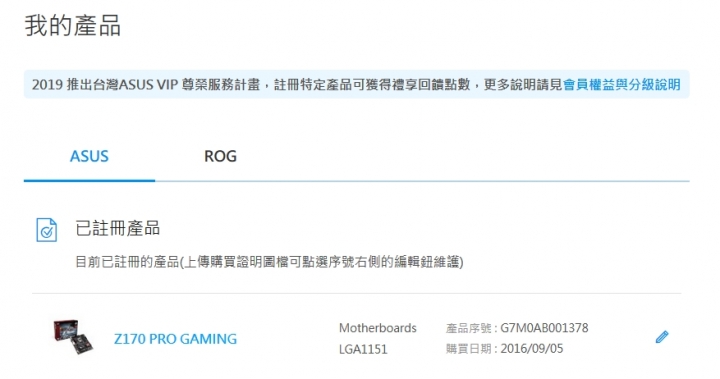Click the 購買日期 label
Viewport: 720px width, 379px height.
(468, 349)
